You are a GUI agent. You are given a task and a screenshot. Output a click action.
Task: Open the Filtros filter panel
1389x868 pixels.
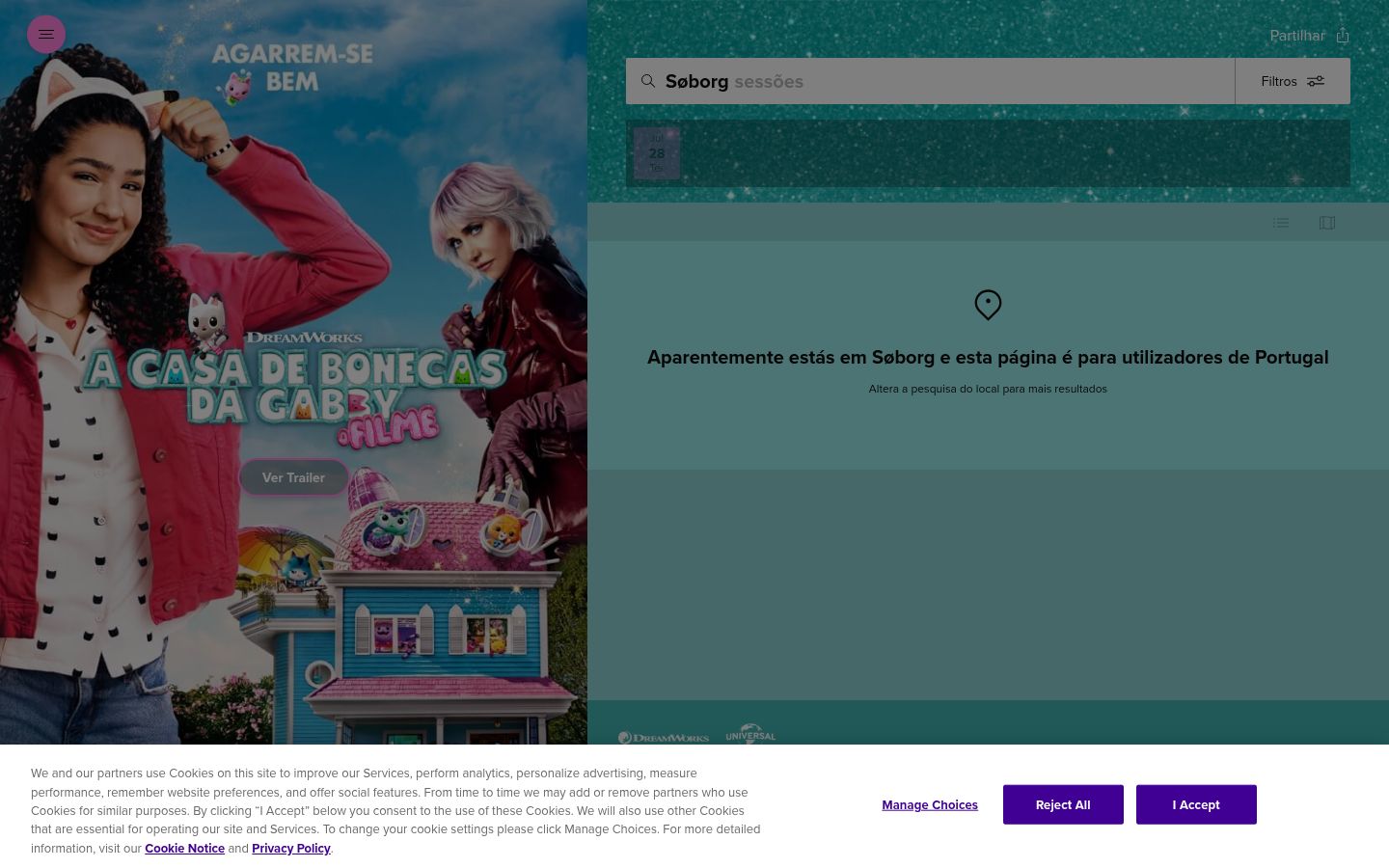tap(1293, 81)
